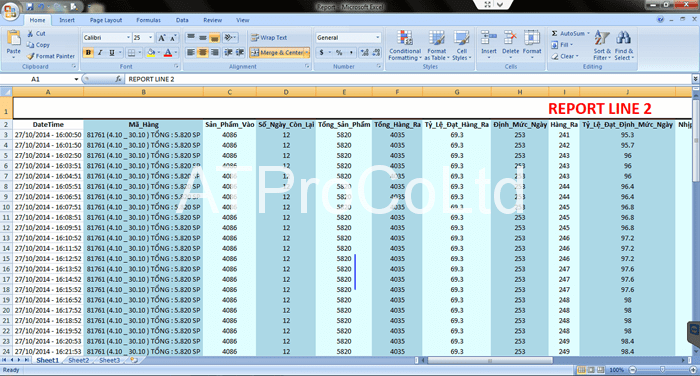
Task: Open the Name Box dropdown arrow
Action: (76, 79)
